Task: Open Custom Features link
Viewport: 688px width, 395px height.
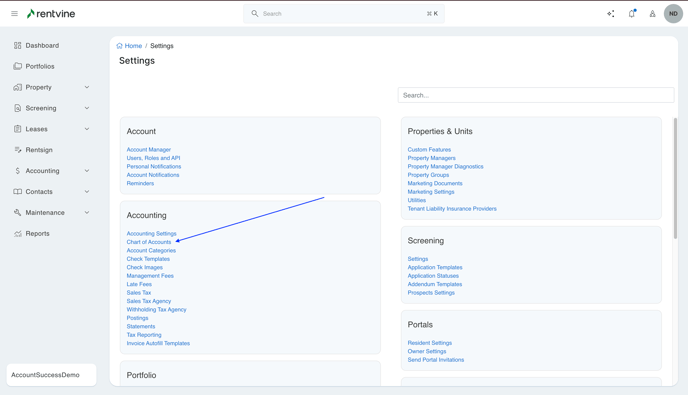Action: coord(429,150)
